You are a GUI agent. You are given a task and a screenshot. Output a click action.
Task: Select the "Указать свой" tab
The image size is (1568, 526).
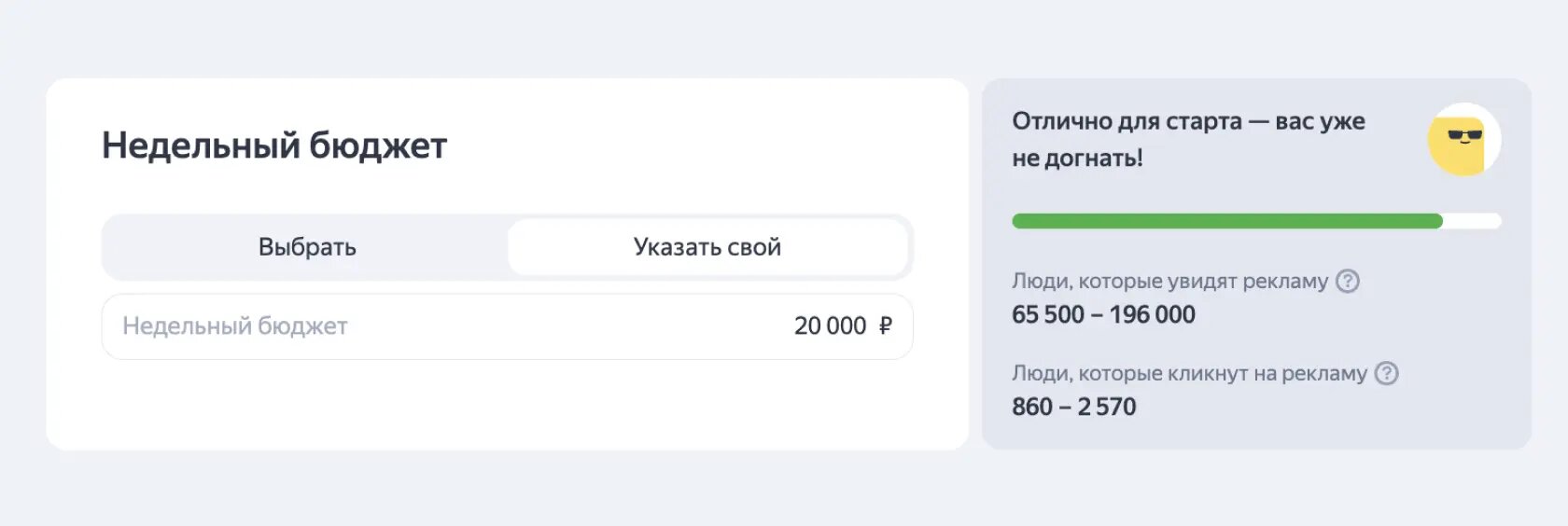click(x=707, y=247)
